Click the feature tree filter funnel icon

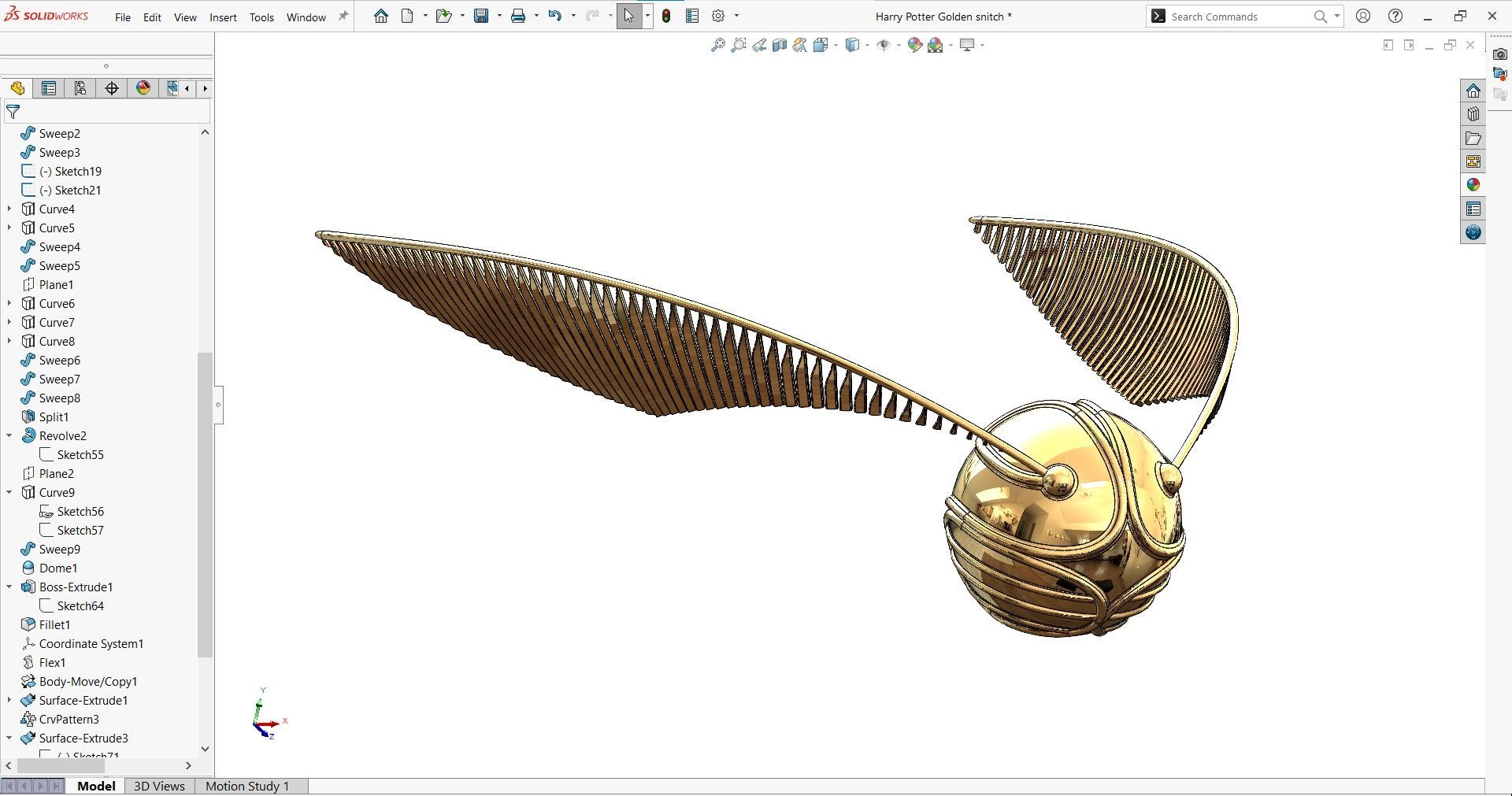point(13,112)
